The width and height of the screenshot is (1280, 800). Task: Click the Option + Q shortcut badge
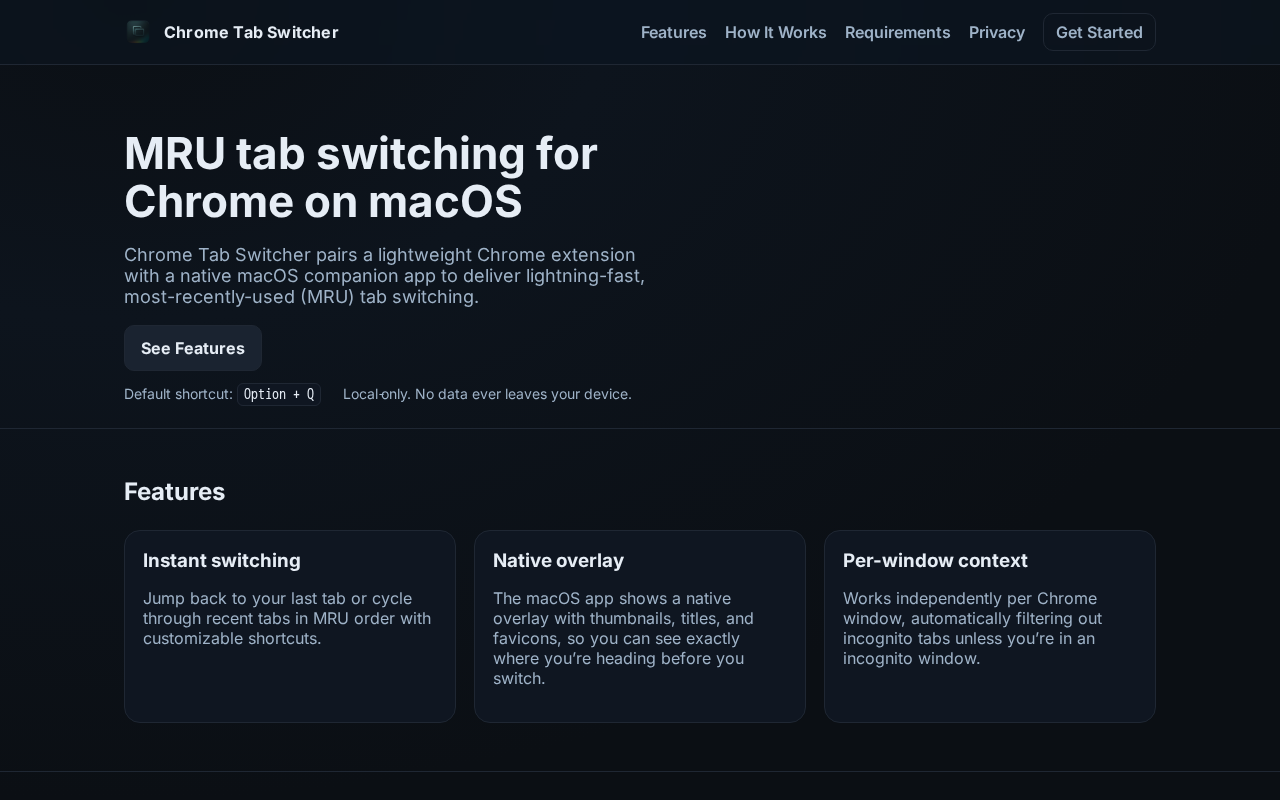click(279, 394)
